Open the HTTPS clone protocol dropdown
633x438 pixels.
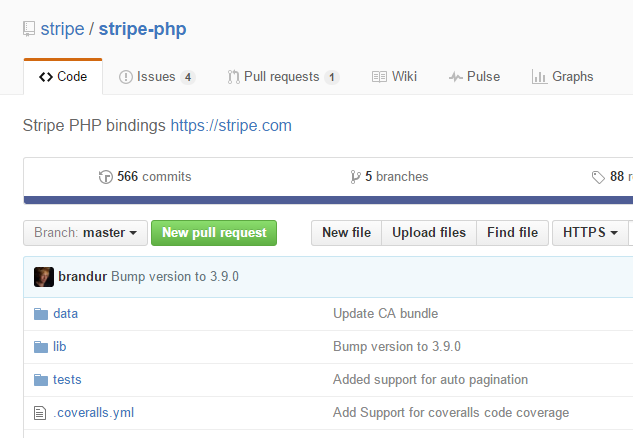[x=590, y=233]
